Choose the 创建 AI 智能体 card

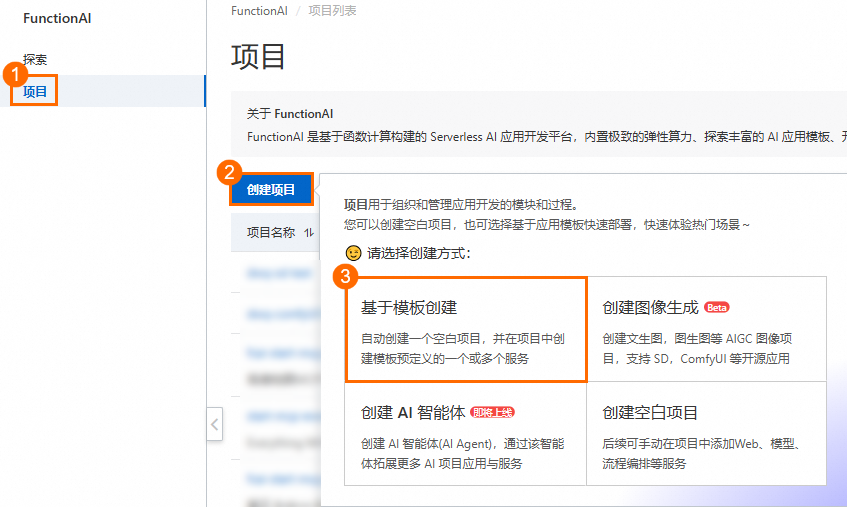click(466, 434)
